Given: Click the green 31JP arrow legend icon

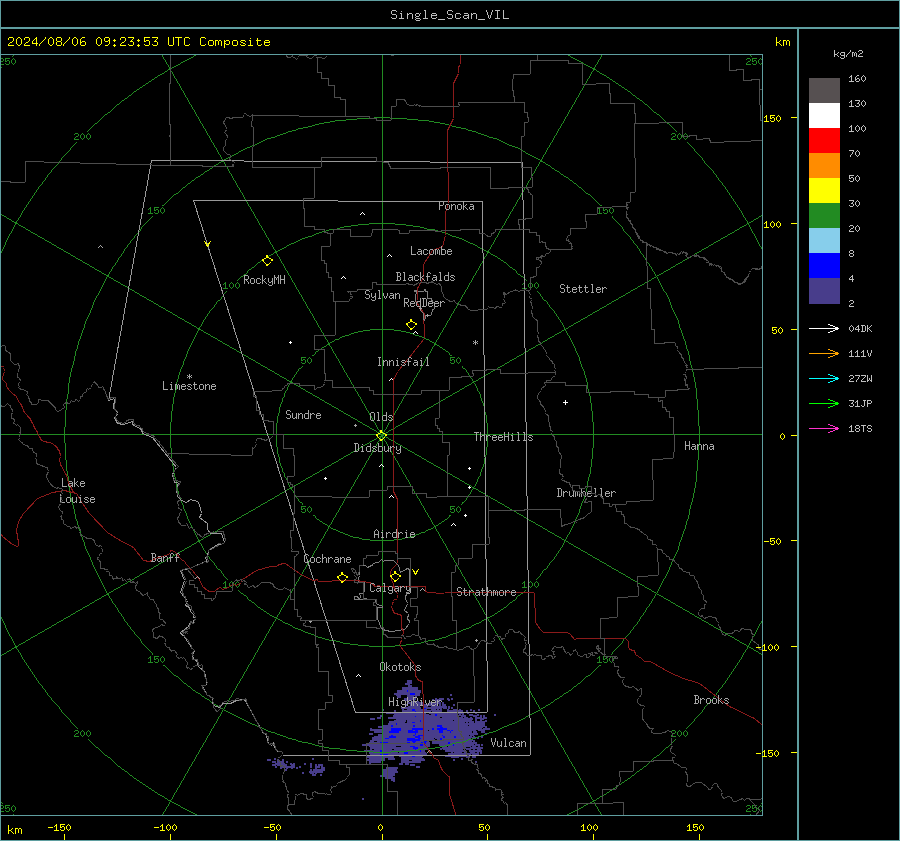Looking at the screenshot, I should tap(824, 404).
